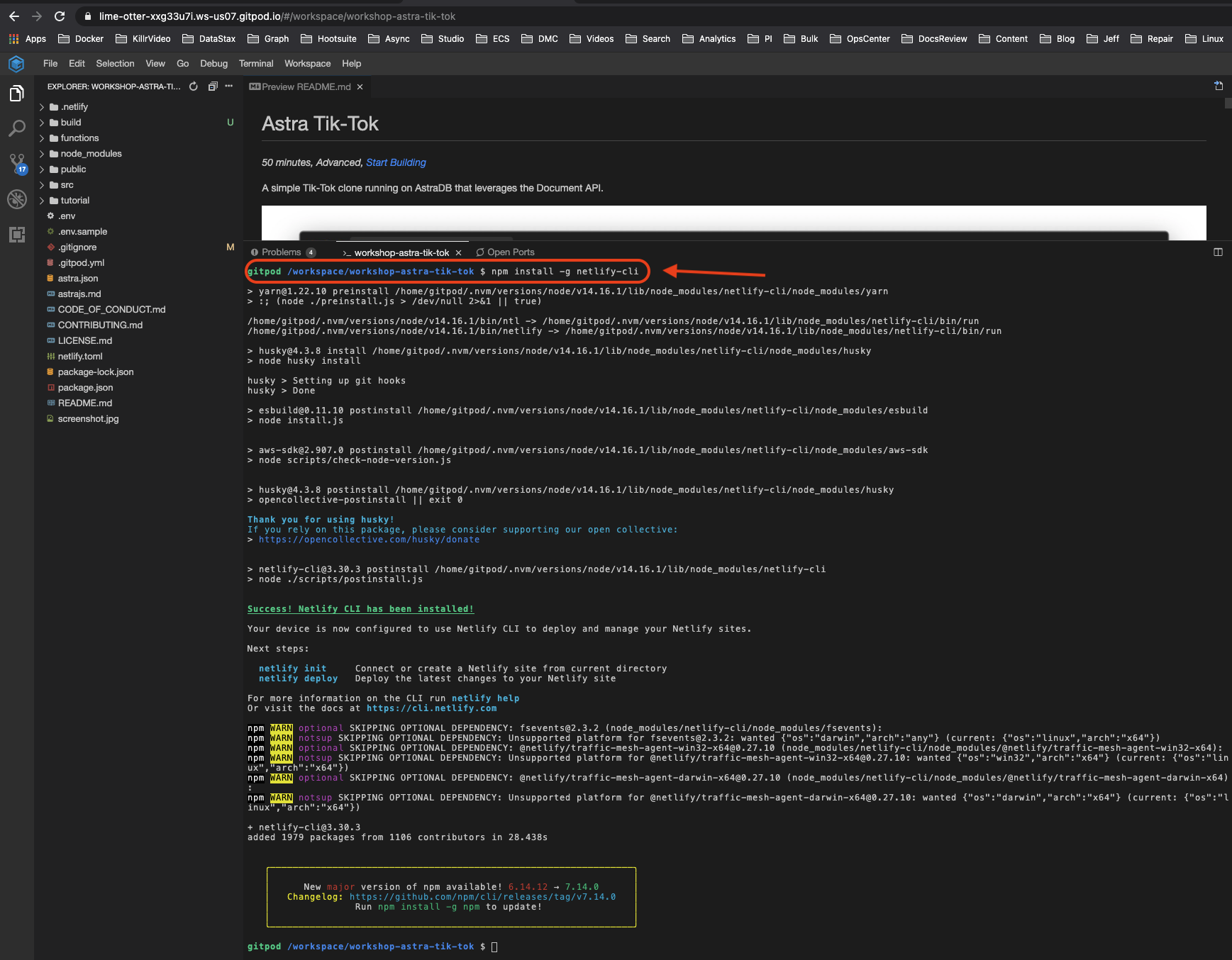Collapse all folders in Explorer

pyautogui.click(x=212, y=86)
